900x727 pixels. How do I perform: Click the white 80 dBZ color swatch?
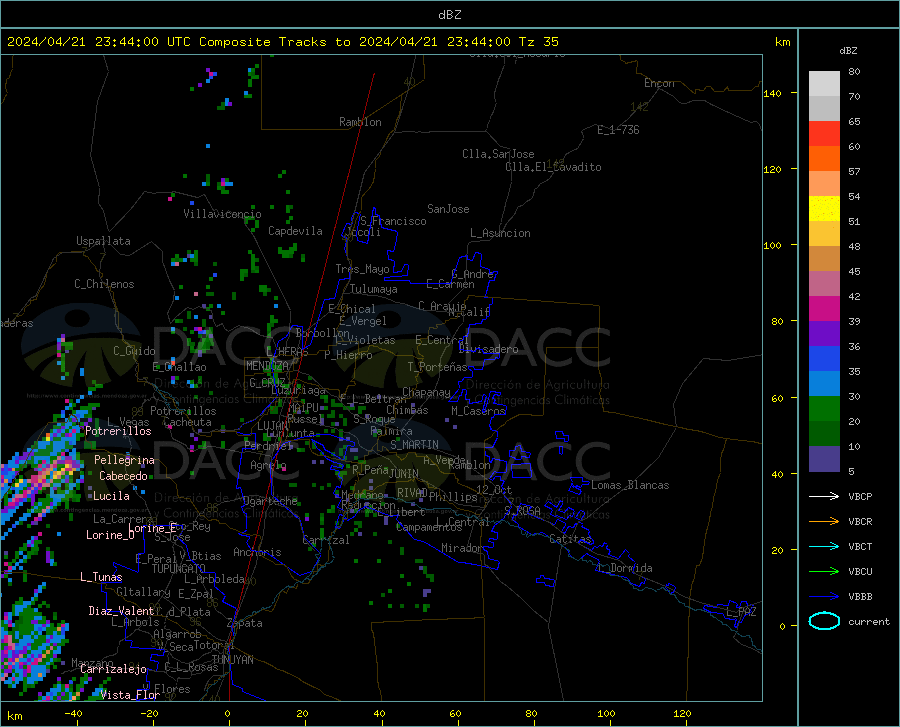[x=824, y=84]
